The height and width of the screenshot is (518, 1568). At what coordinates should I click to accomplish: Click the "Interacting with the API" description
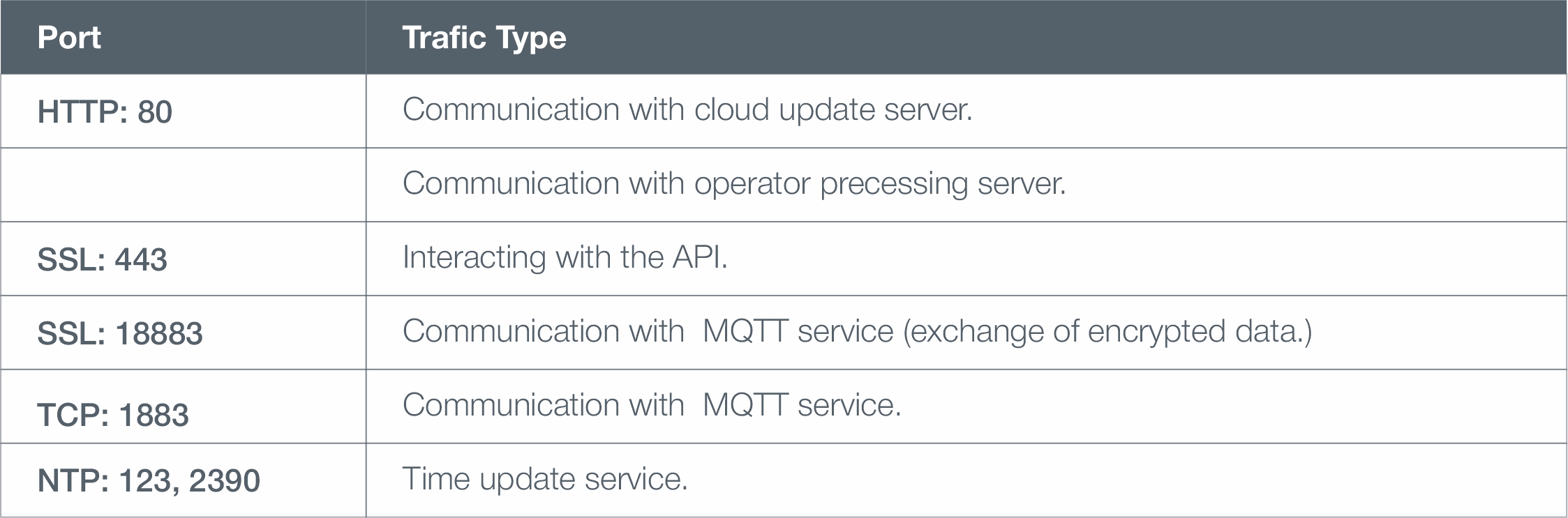tap(565, 257)
